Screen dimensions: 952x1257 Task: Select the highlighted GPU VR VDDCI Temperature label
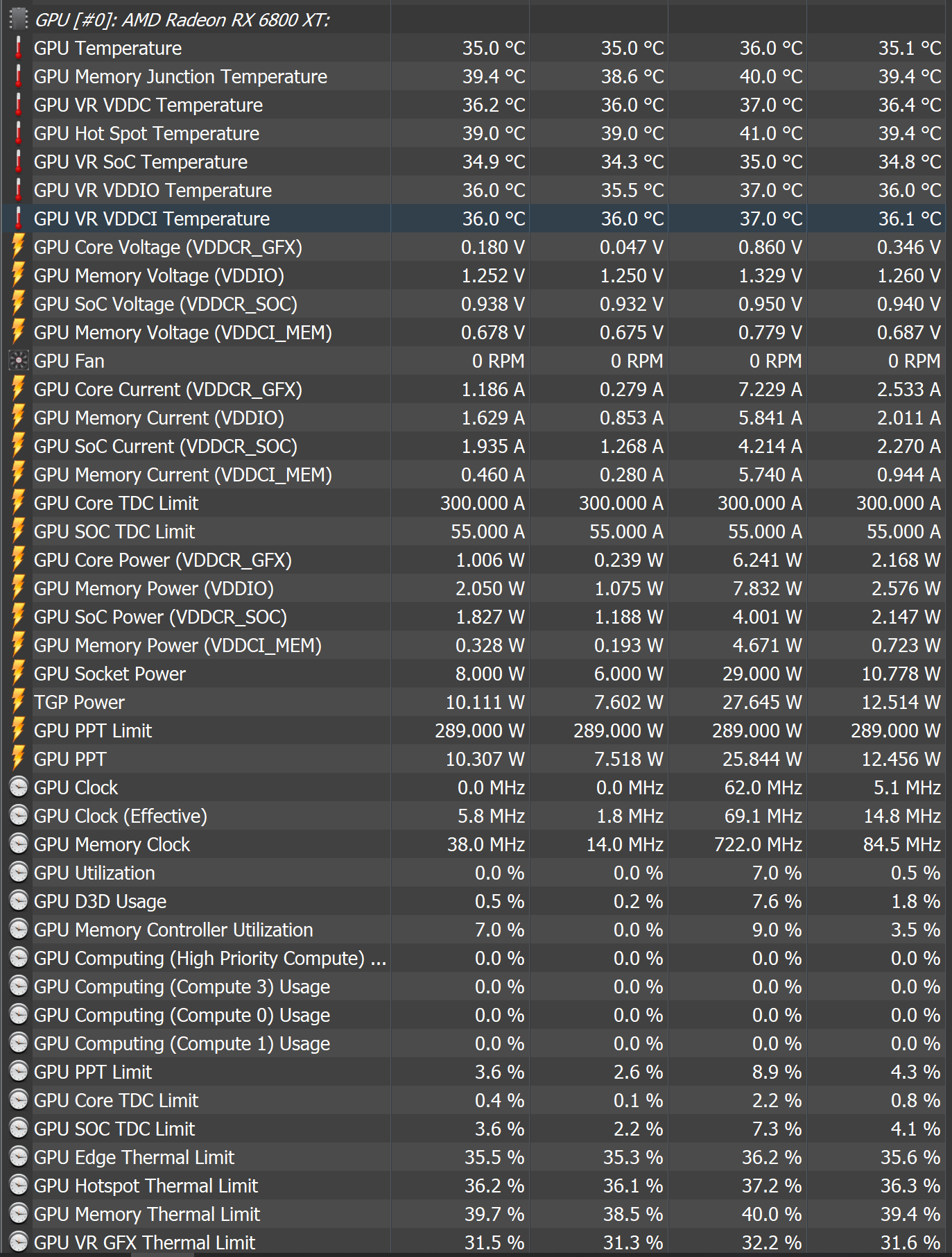click(x=151, y=219)
